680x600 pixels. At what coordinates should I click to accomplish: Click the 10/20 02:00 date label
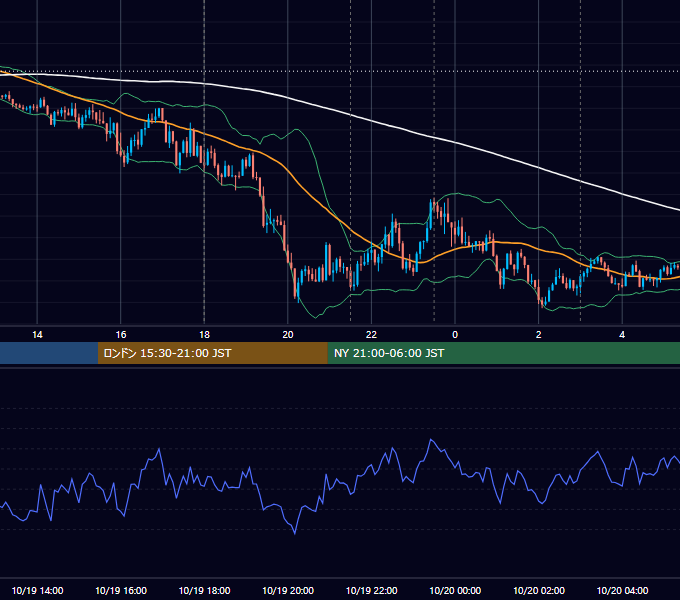tap(539, 590)
